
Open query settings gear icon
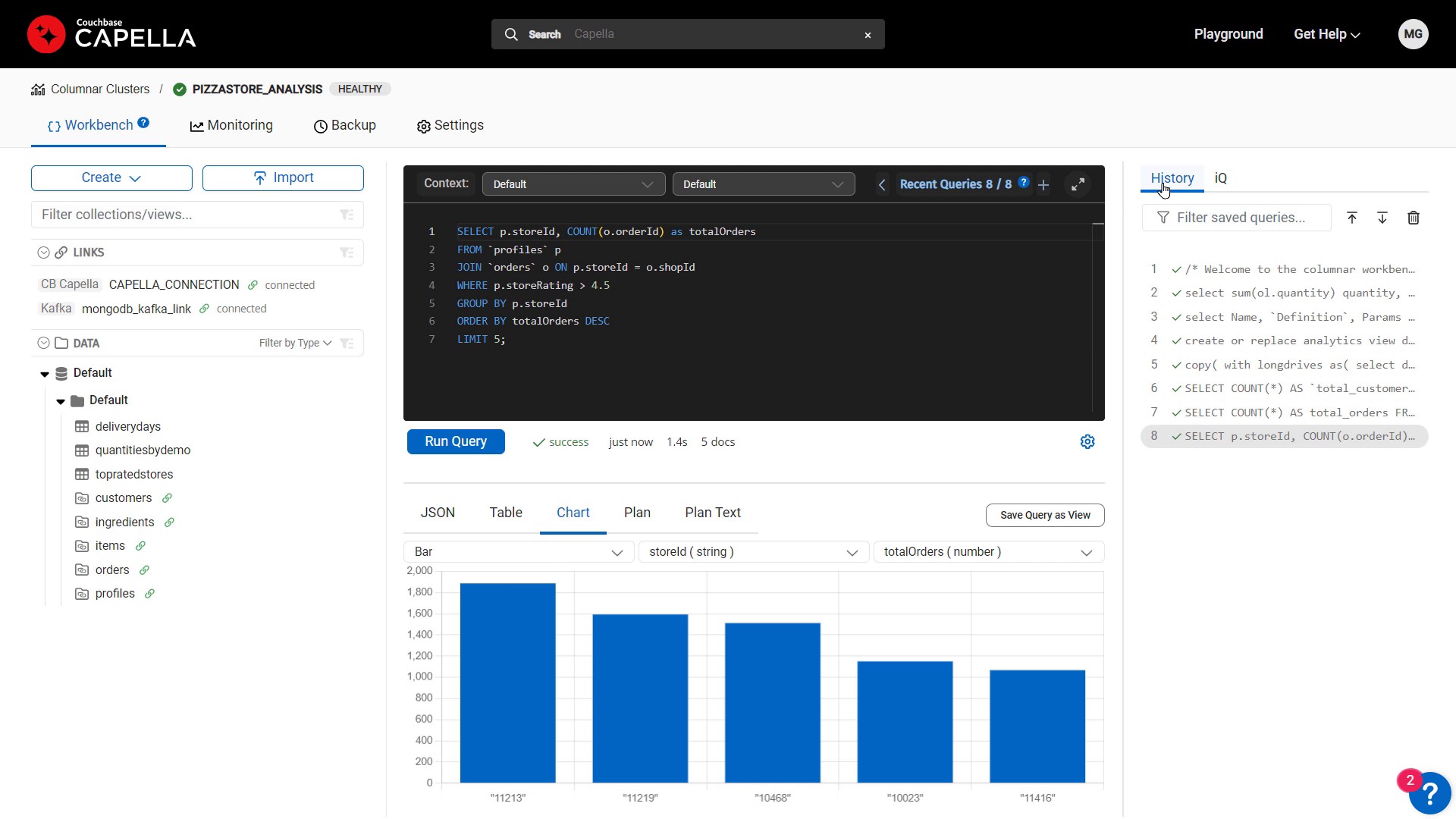(1087, 441)
